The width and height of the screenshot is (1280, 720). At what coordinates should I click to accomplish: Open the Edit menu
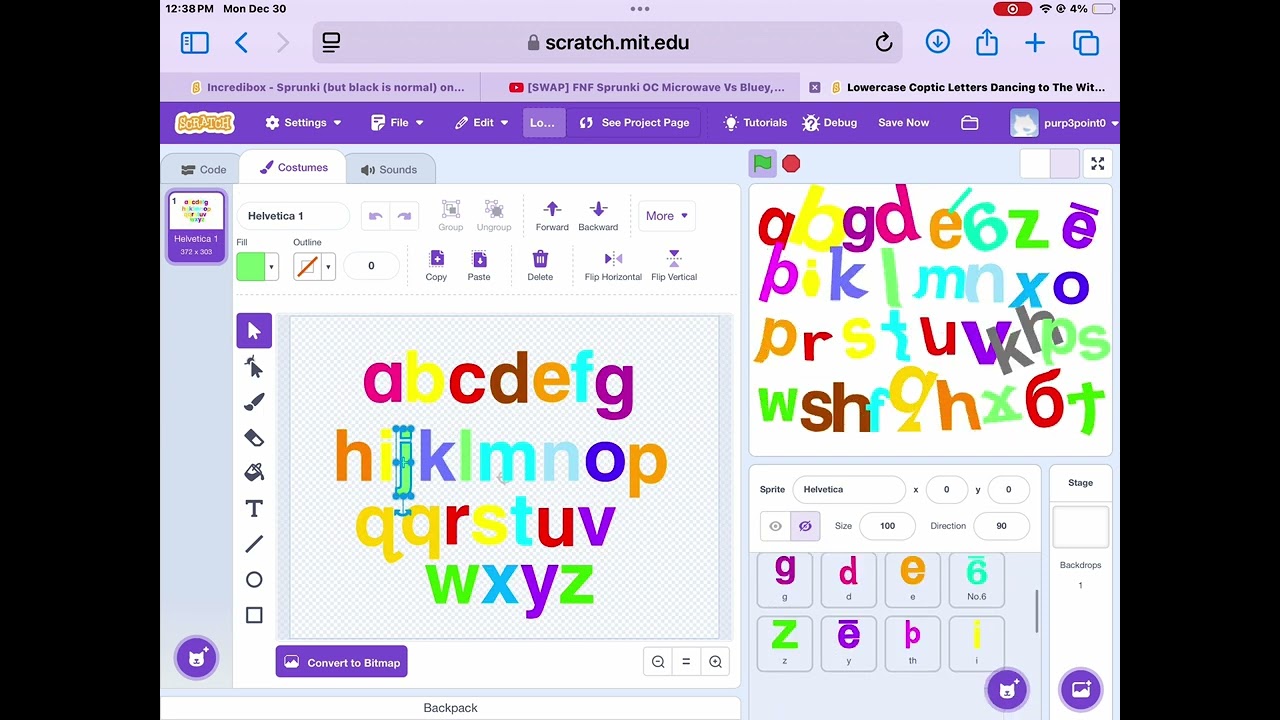tap(482, 123)
